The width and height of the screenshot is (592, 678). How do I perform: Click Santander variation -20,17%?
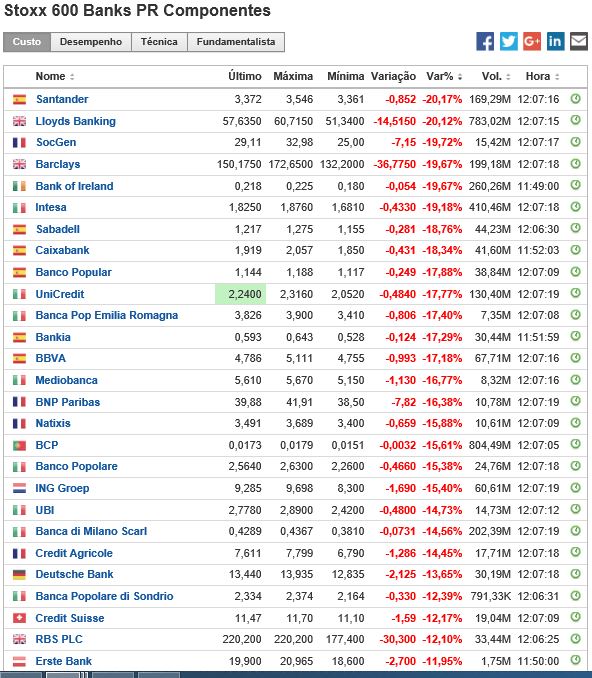[442, 99]
